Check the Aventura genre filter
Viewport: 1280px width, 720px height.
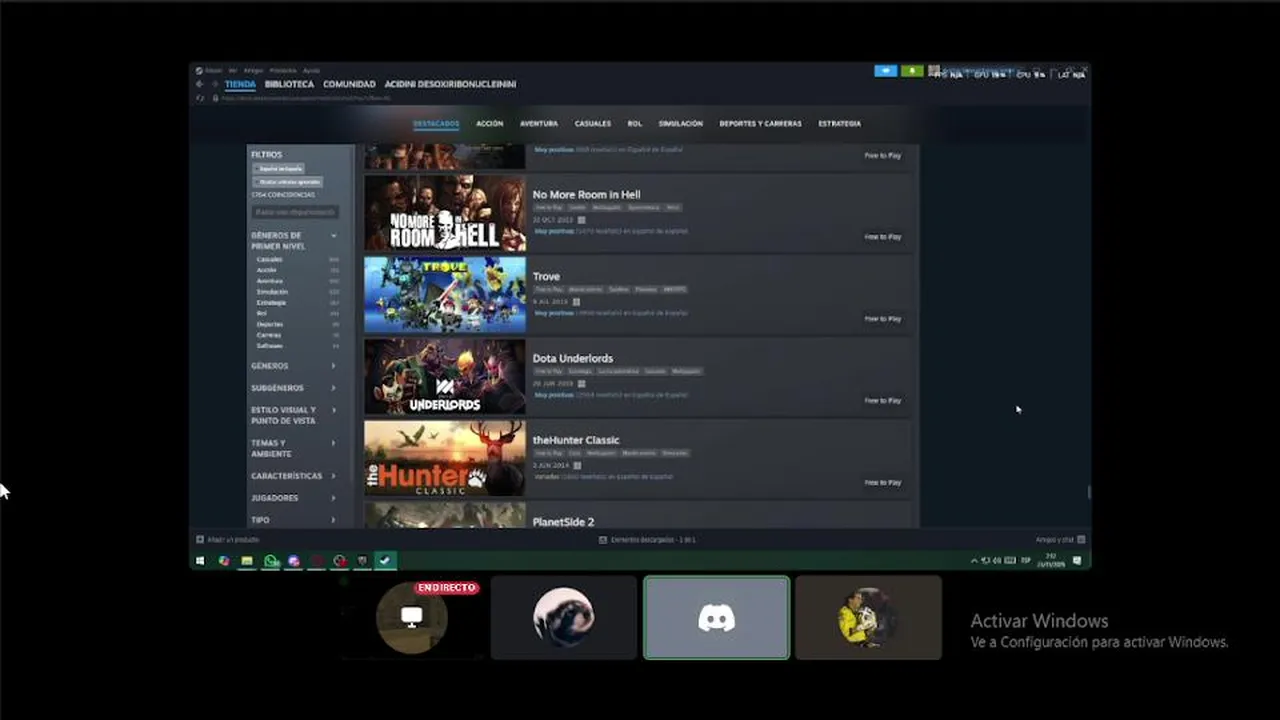270,281
